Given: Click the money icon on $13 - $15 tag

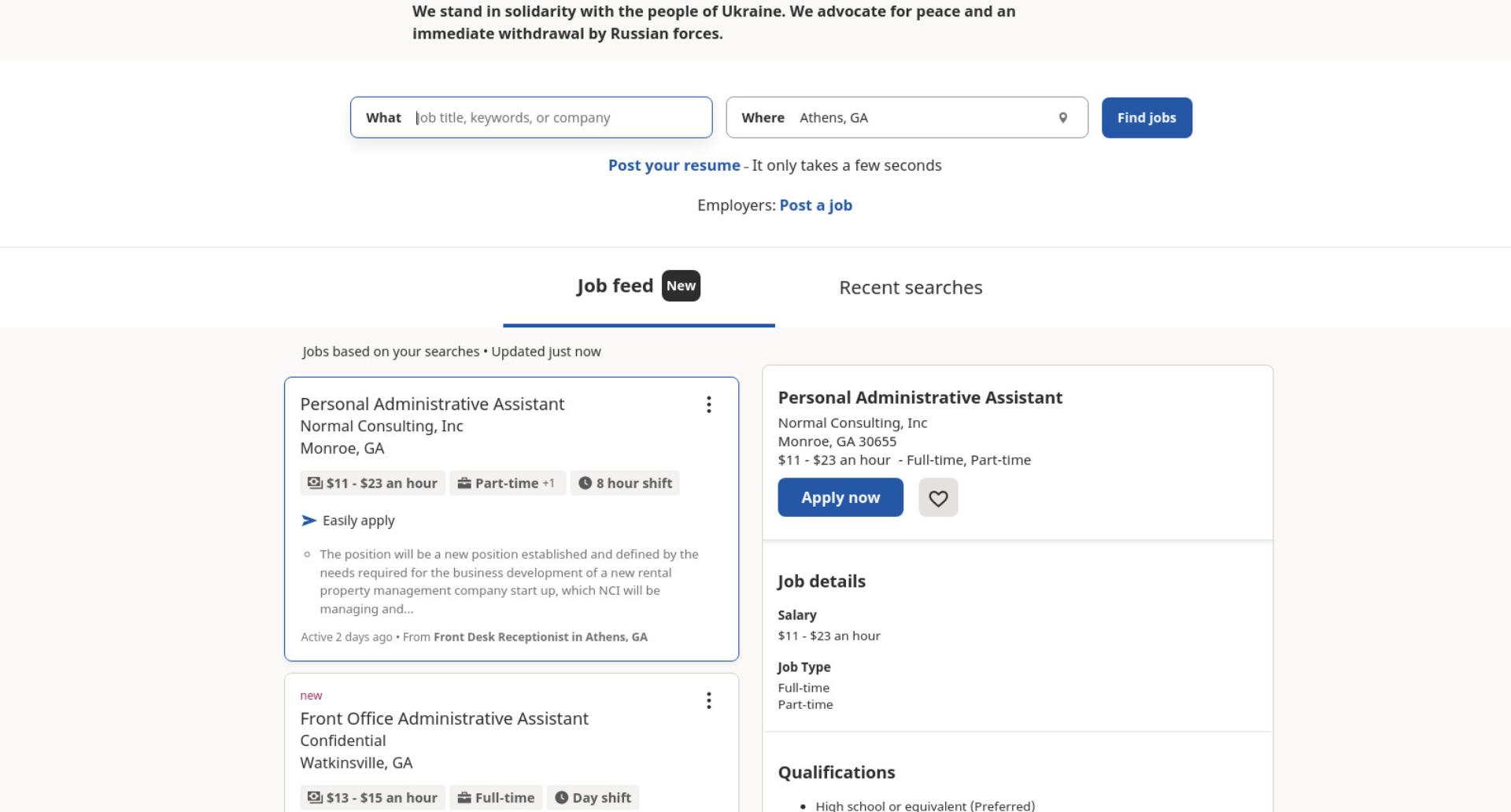Looking at the screenshot, I should [x=315, y=797].
